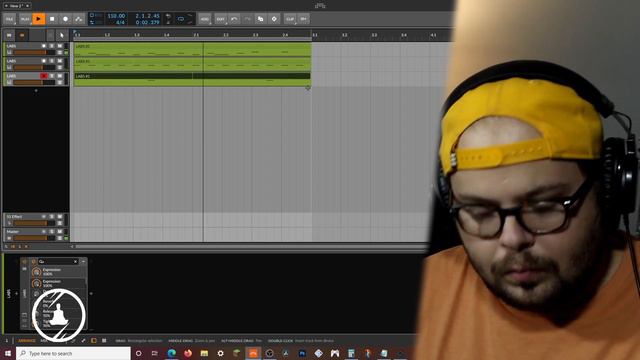Solo the FX Effect track
640x360 pixels.
tap(52, 217)
